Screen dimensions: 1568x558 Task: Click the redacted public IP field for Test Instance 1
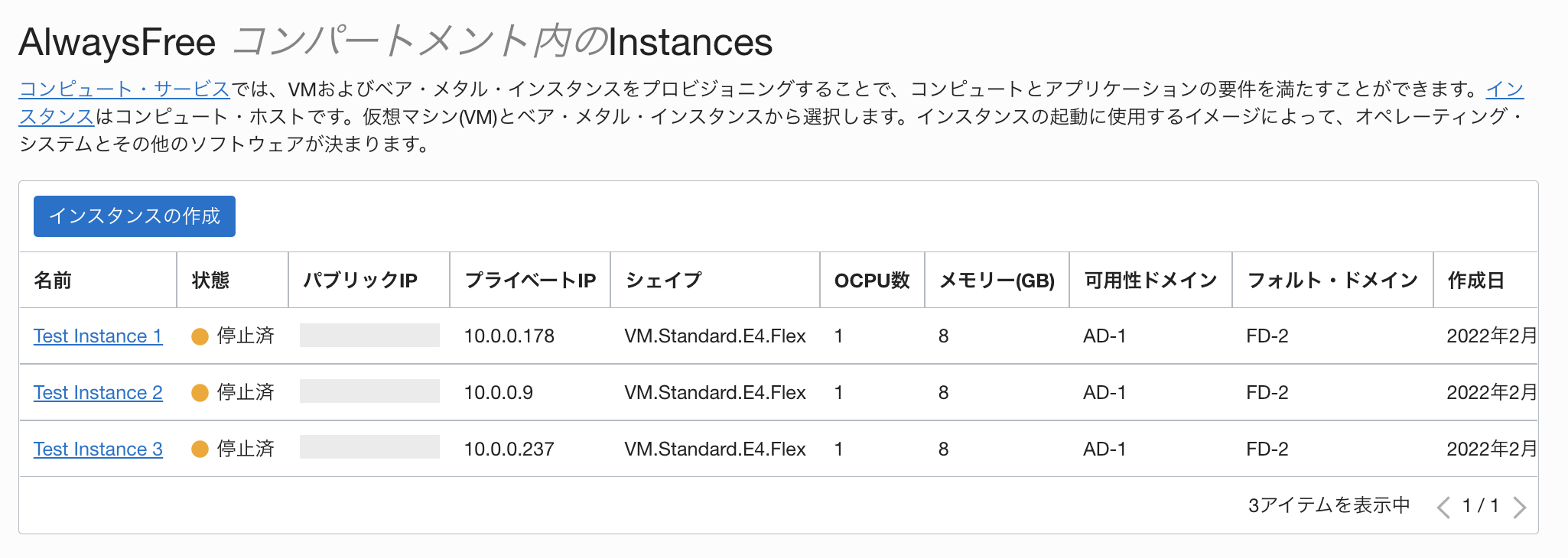[x=369, y=336]
